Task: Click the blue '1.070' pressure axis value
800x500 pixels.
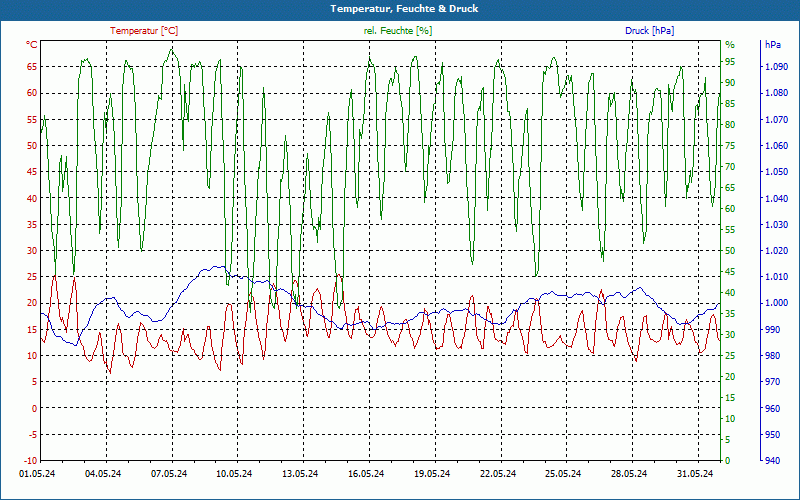Action: (x=776, y=119)
